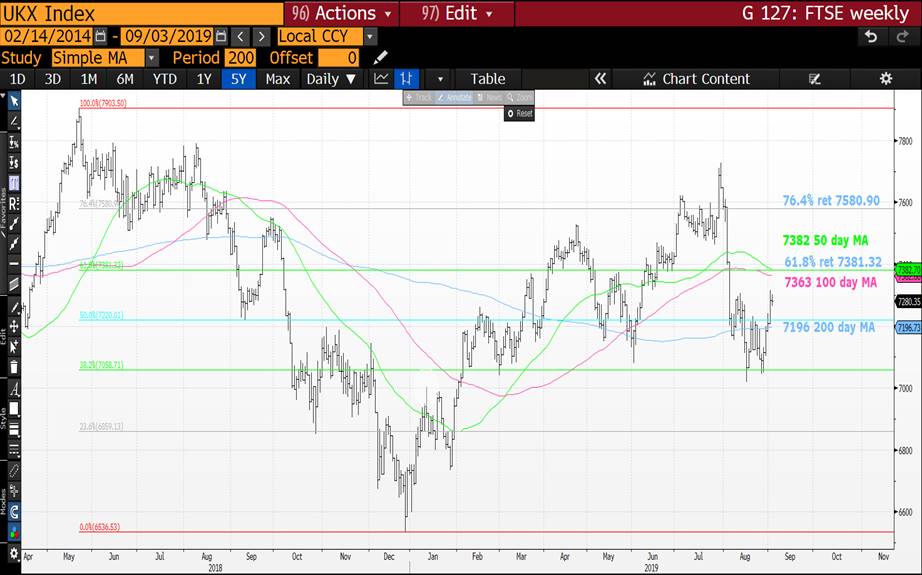Image resolution: width=922 pixels, height=575 pixels.
Task: Open the RGB color mode icon
Action: pyautogui.click(x=14, y=533)
